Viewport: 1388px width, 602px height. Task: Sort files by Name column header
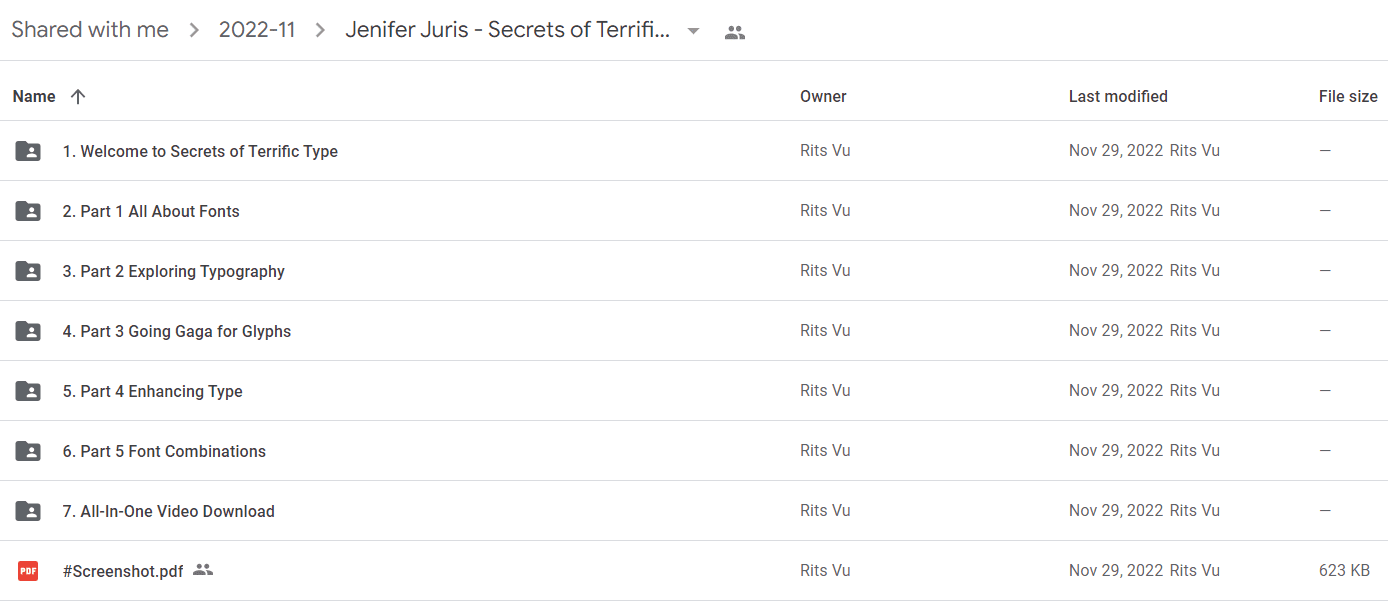[34, 96]
